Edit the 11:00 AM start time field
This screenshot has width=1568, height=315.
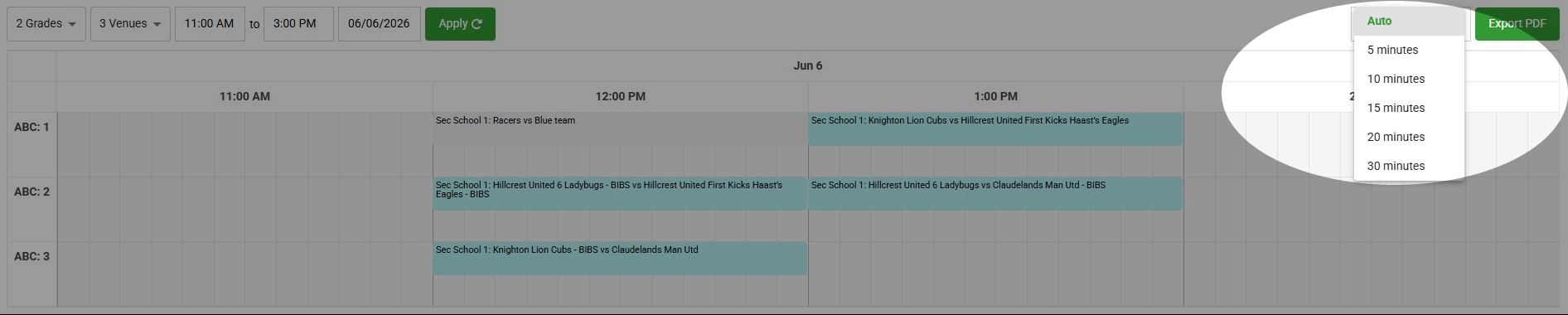point(210,24)
